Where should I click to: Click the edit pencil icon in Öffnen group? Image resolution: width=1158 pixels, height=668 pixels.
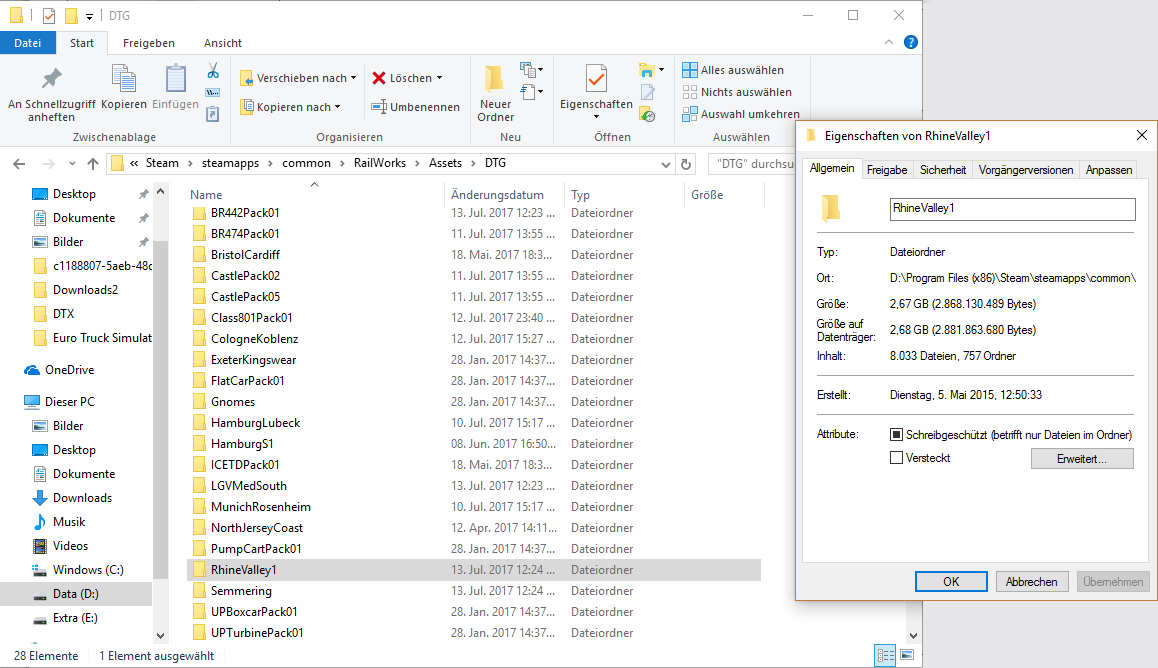pos(648,92)
